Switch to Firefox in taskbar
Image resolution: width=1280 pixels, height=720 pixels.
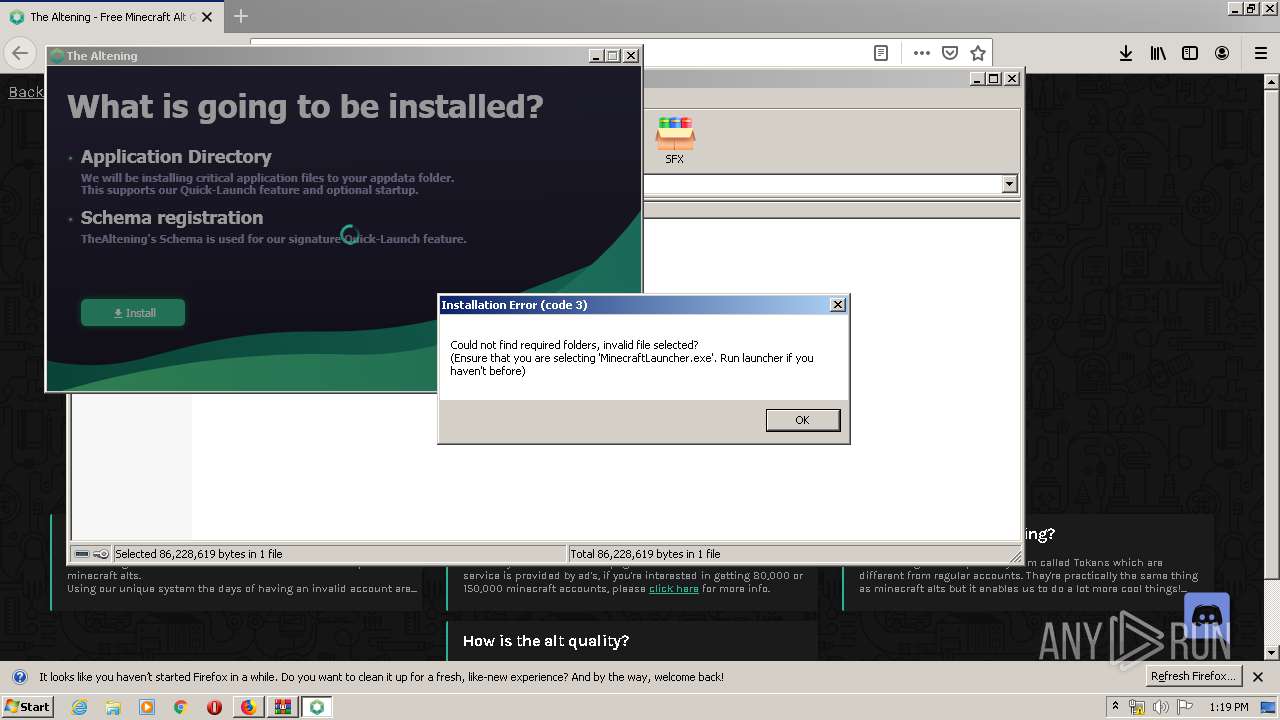point(248,707)
